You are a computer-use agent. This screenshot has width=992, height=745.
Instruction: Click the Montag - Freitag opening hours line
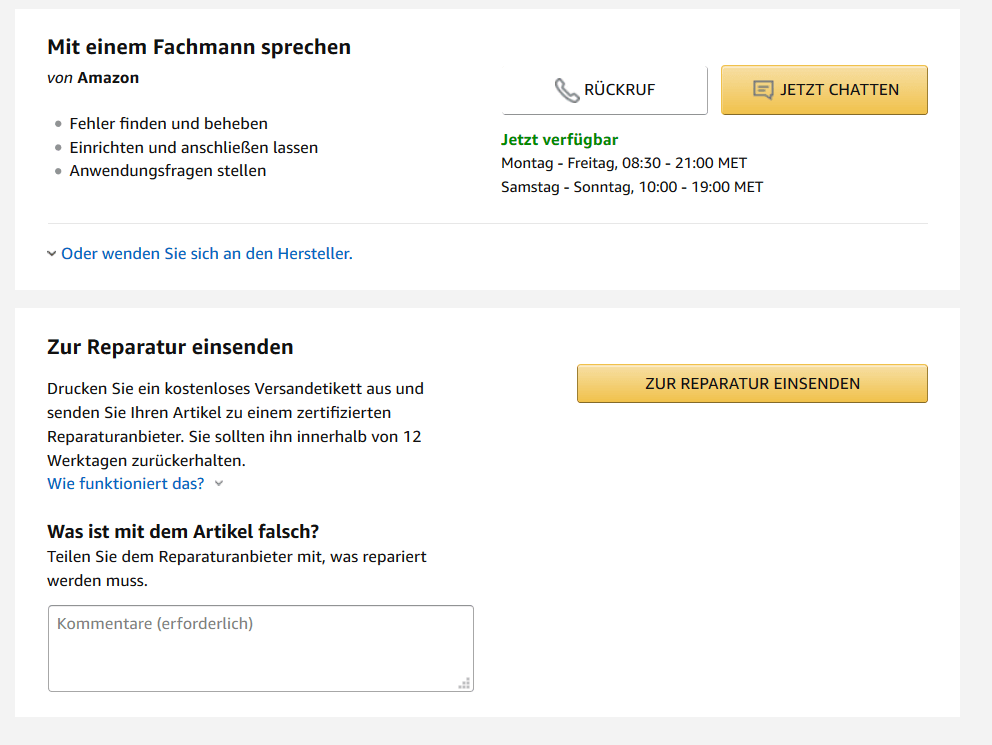624,163
